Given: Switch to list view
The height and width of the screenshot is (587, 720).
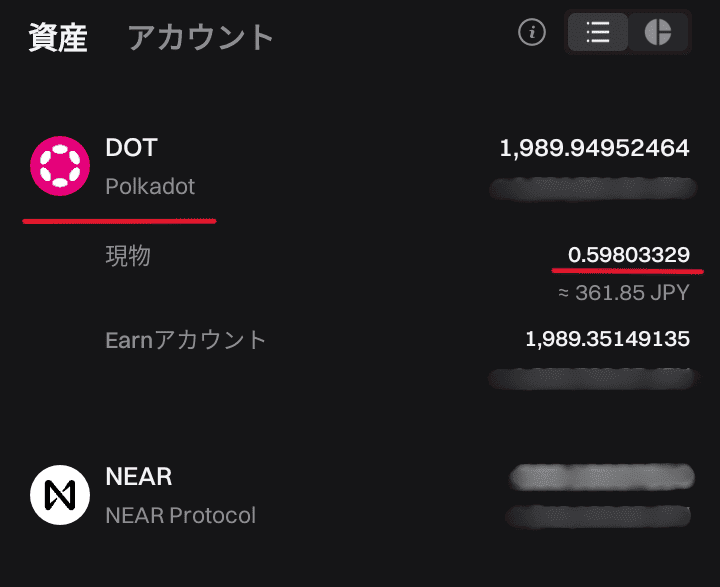Looking at the screenshot, I should click(x=598, y=33).
